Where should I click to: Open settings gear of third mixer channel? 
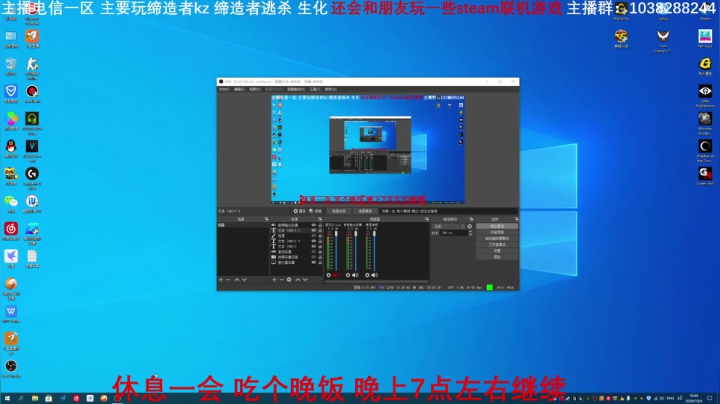click(367, 275)
